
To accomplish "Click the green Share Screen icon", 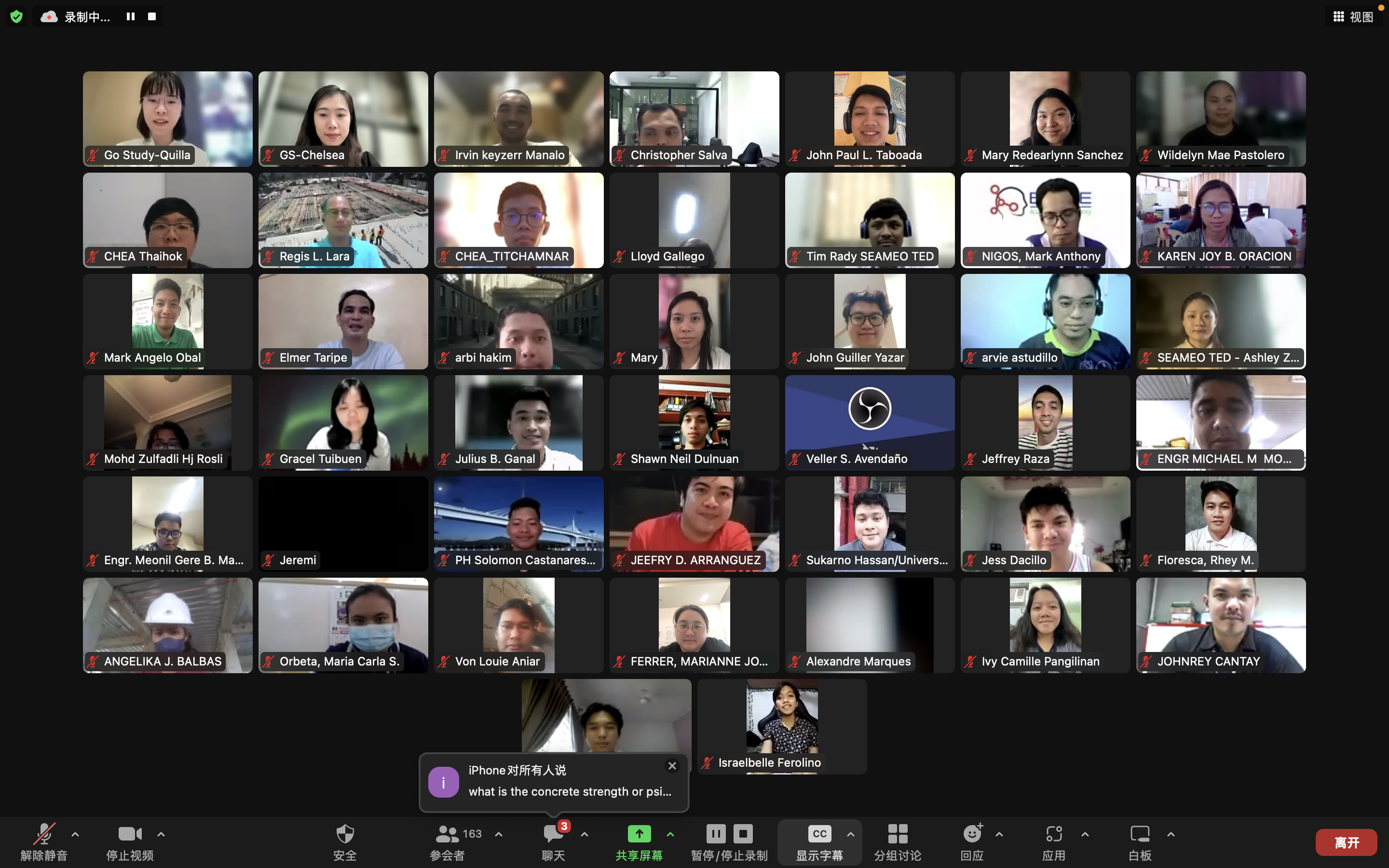I will [x=639, y=834].
